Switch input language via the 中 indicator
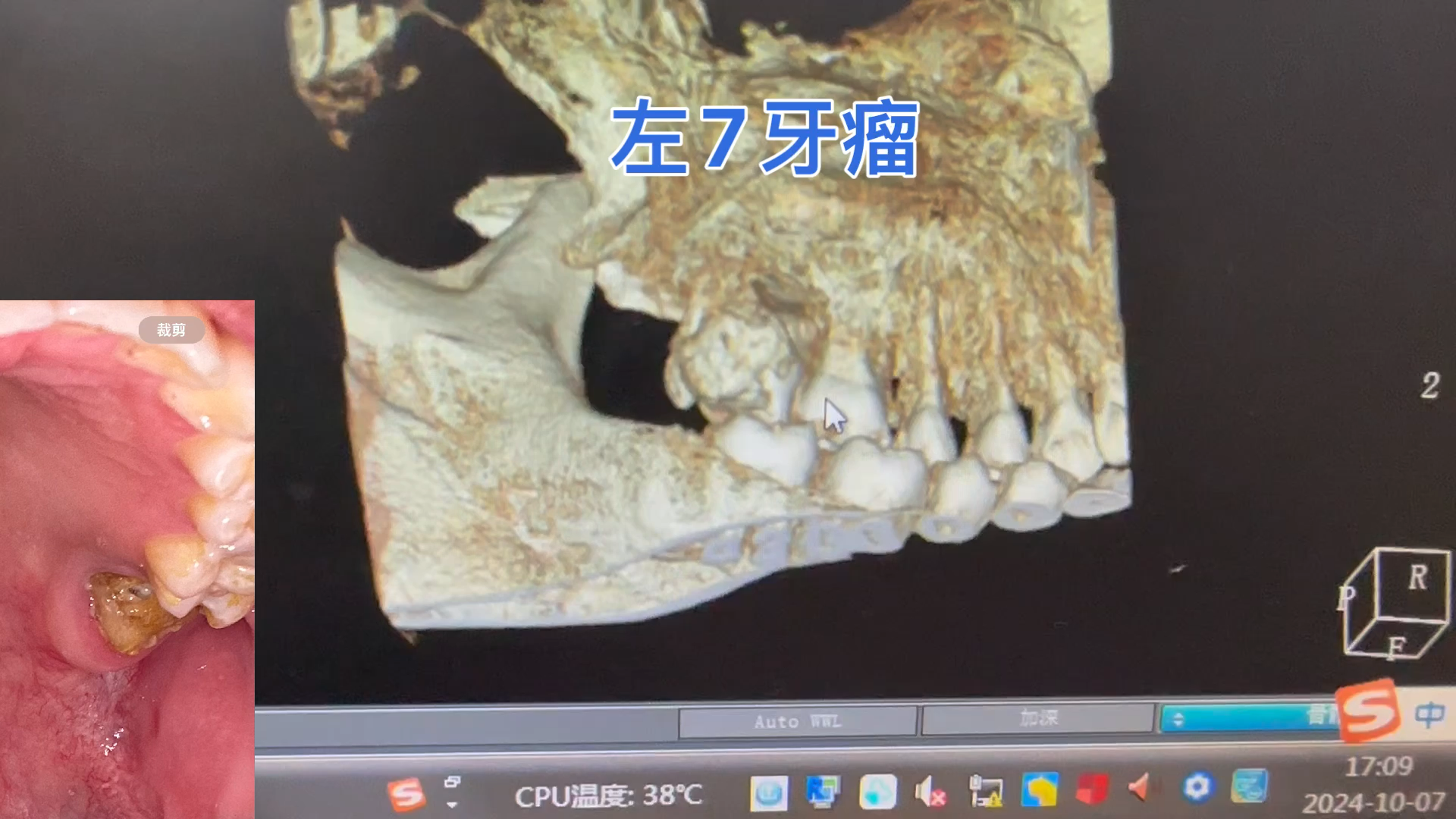This screenshot has width=1456, height=819. tap(1431, 715)
